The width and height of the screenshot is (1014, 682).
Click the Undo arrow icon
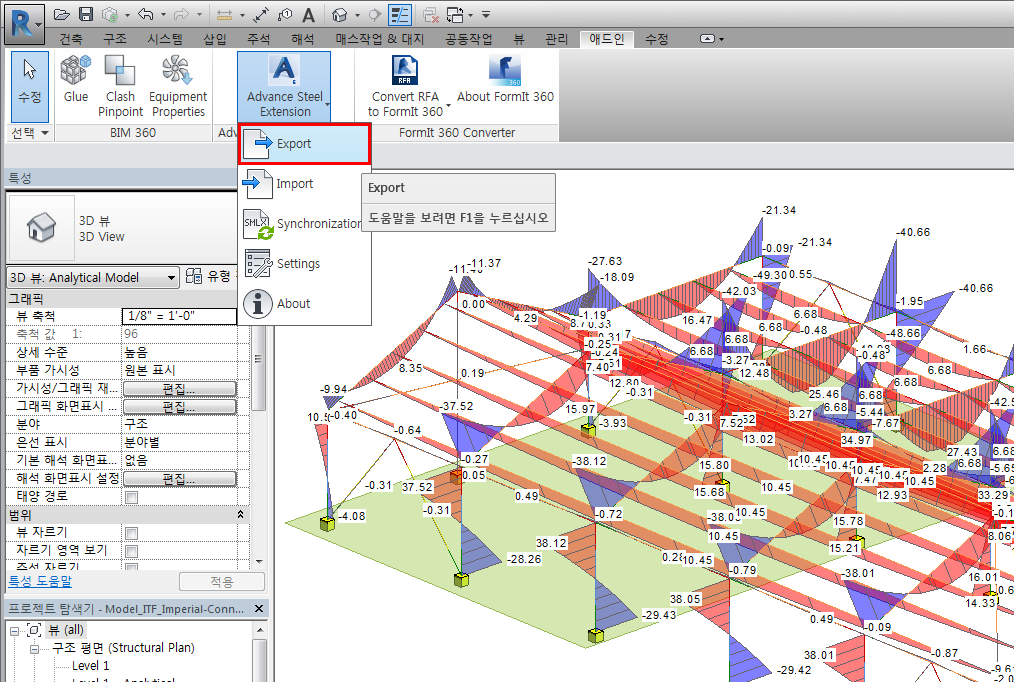click(146, 14)
